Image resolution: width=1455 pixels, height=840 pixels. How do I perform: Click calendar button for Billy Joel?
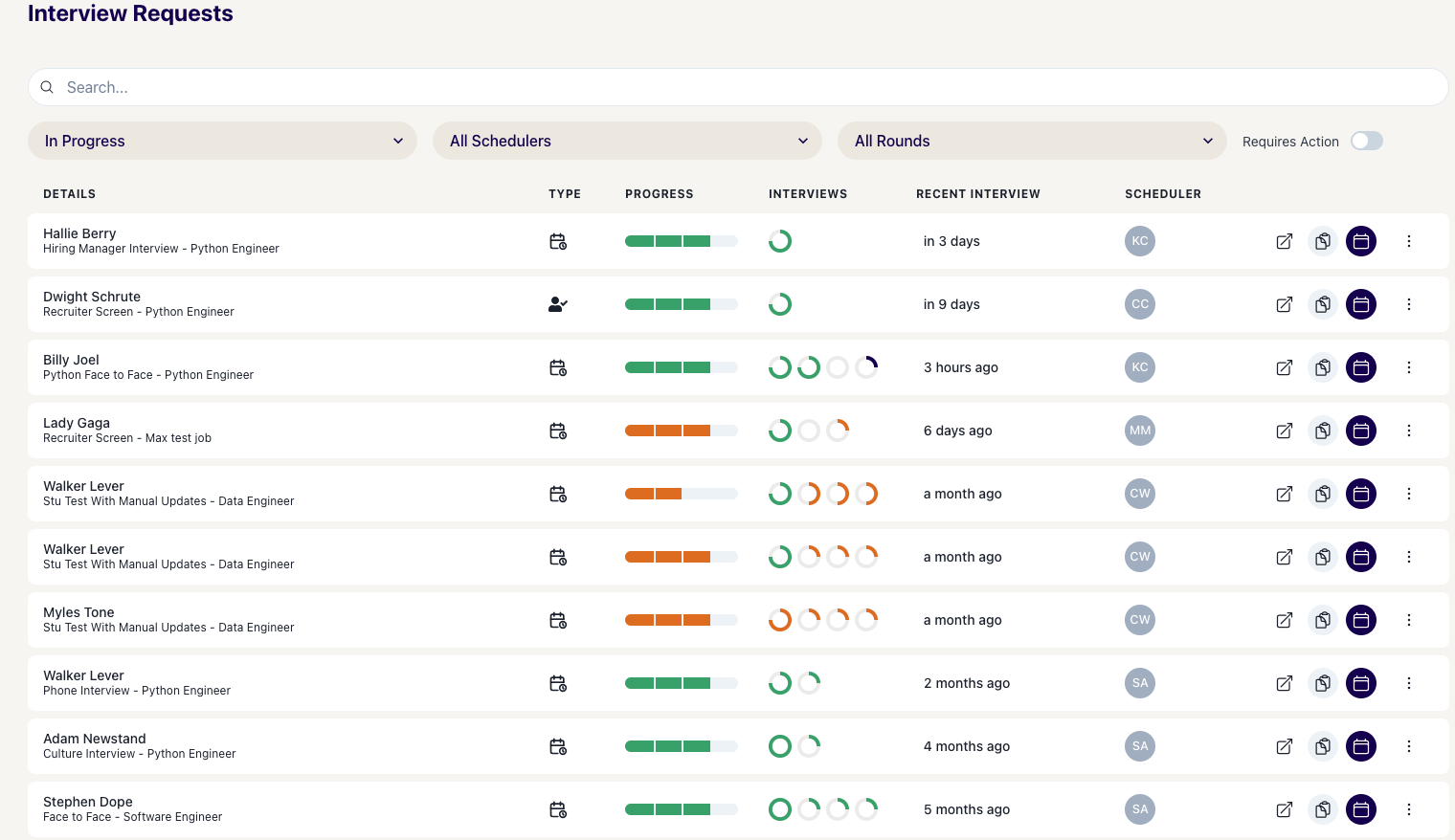(x=1361, y=367)
